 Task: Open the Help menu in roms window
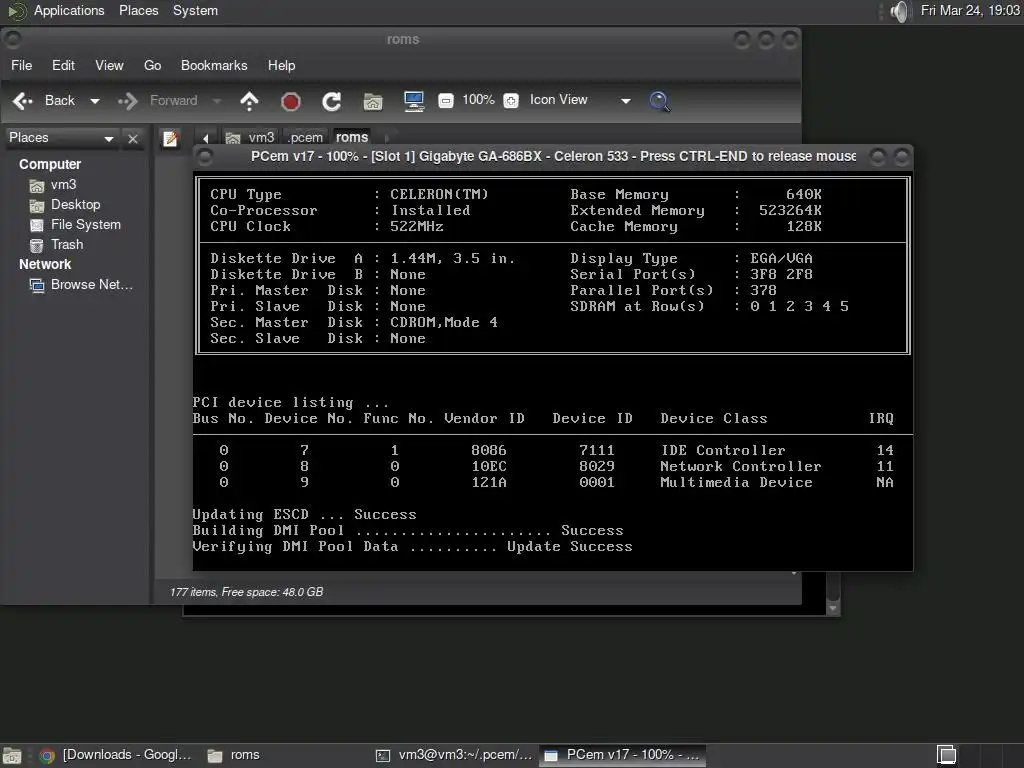point(281,65)
